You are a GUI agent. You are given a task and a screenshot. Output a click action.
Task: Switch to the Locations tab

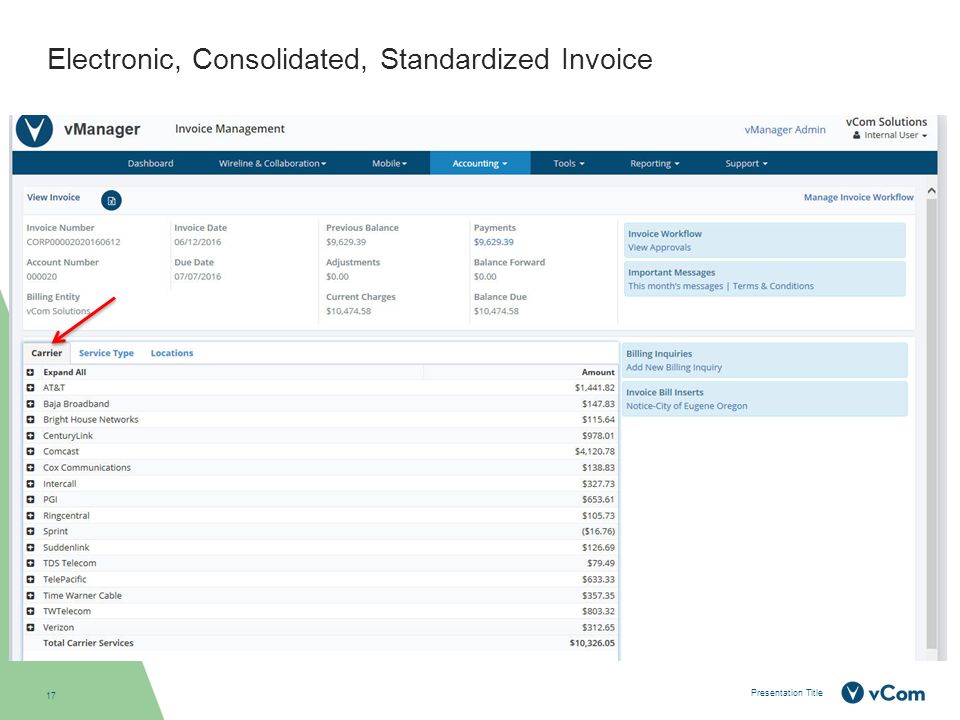(x=172, y=353)
